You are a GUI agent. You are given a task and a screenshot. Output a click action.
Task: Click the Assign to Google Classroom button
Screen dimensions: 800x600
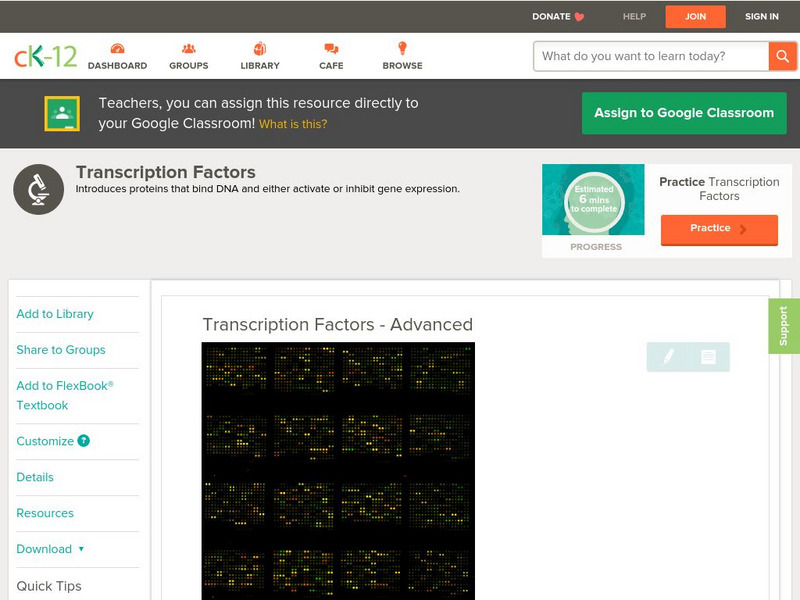(684, 112)
